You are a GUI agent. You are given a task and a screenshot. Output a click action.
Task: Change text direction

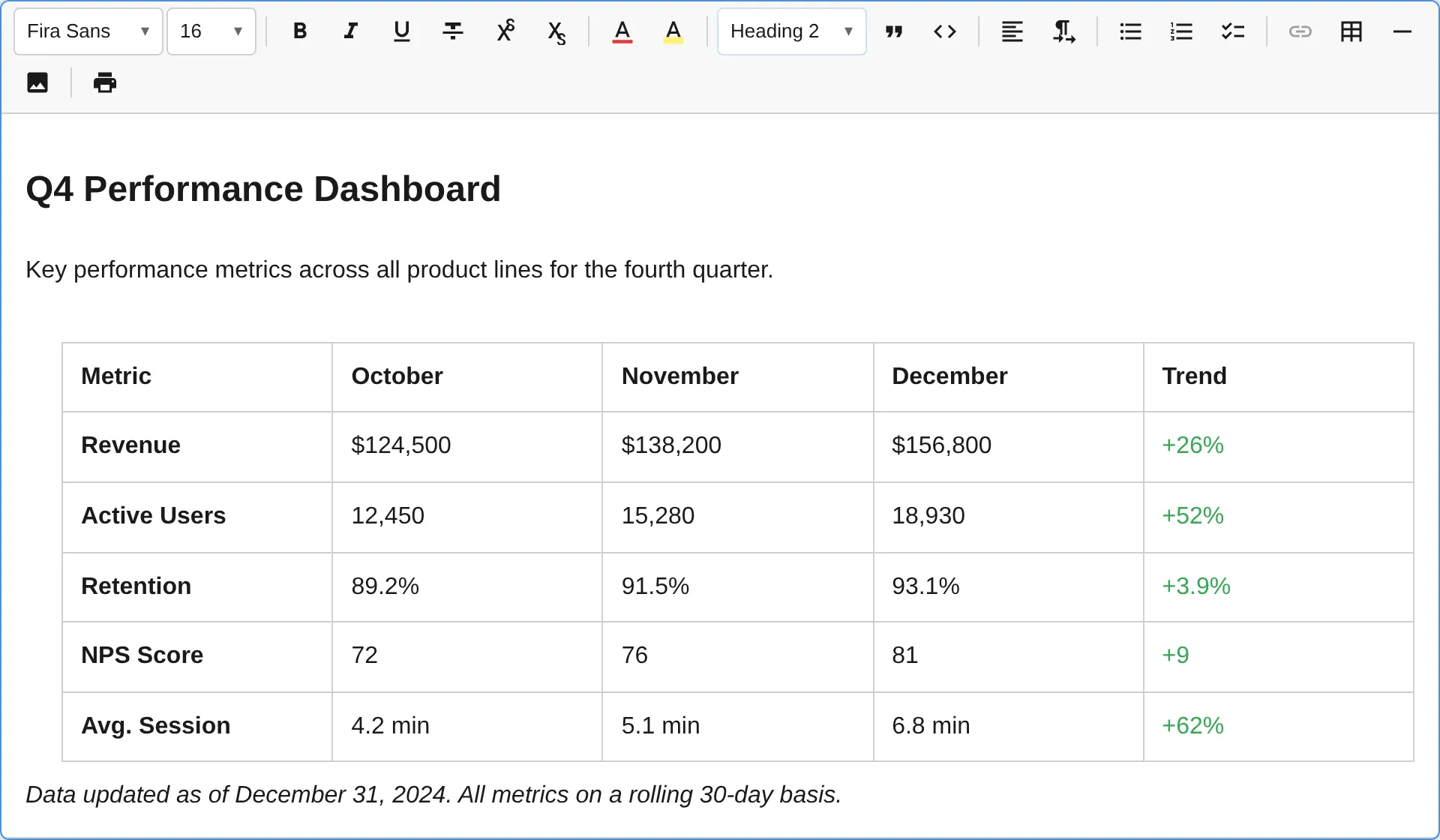point(1063,31)
